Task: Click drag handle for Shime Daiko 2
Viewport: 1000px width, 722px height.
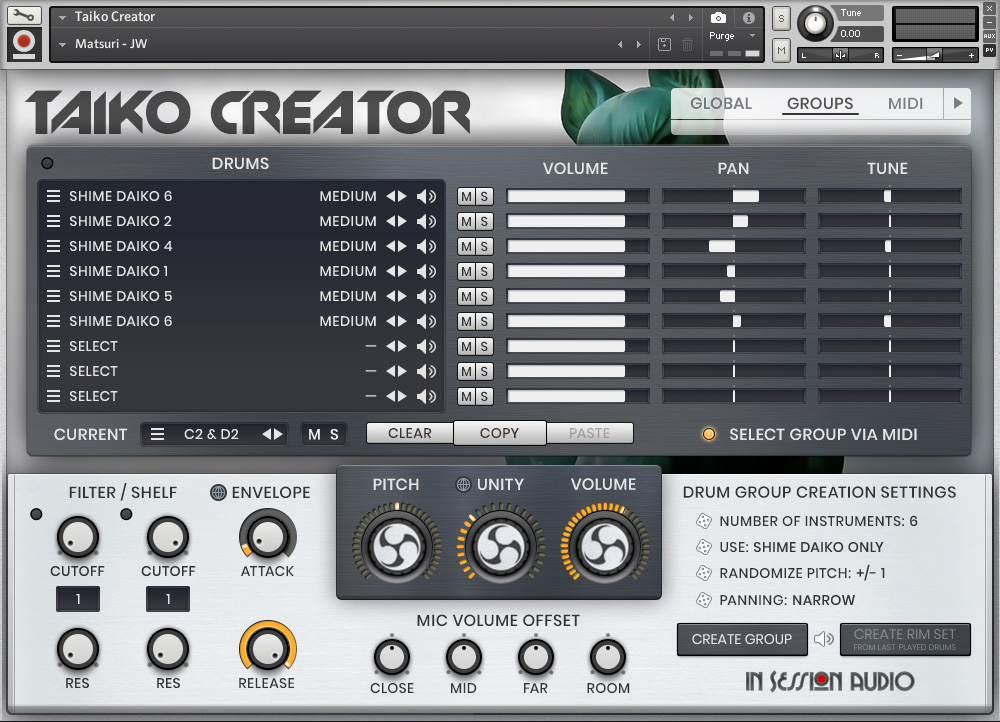Action: coord(54,221)
